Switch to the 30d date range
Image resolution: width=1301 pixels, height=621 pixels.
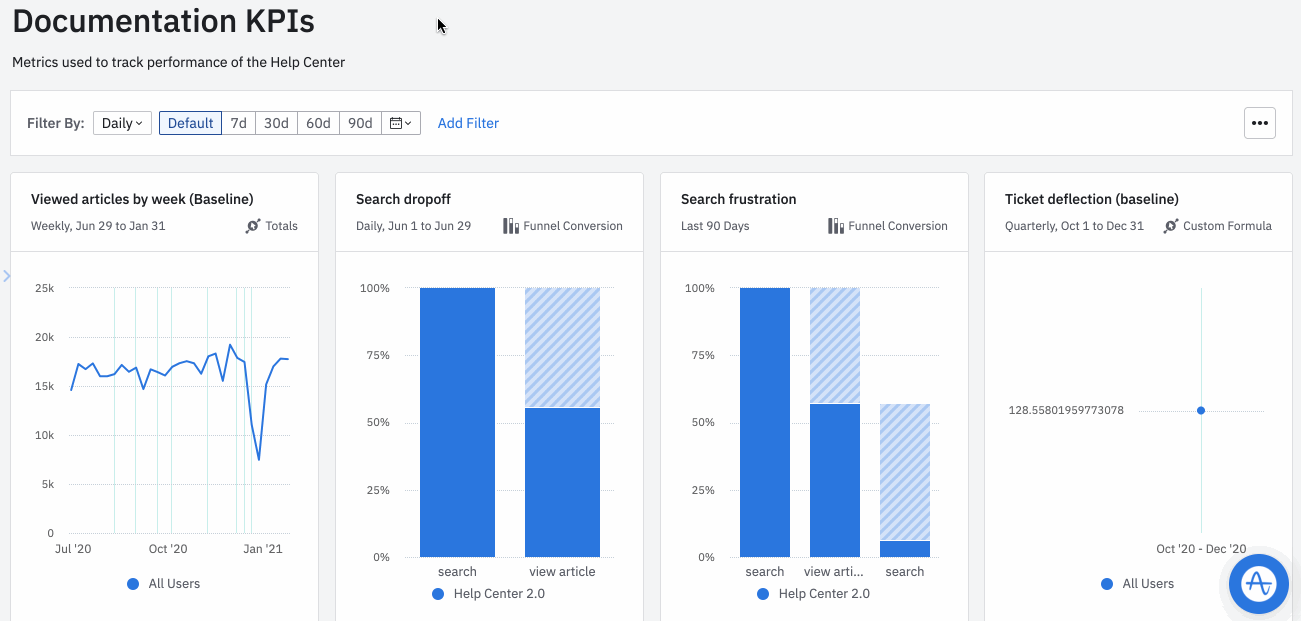(x=276, y=123)
